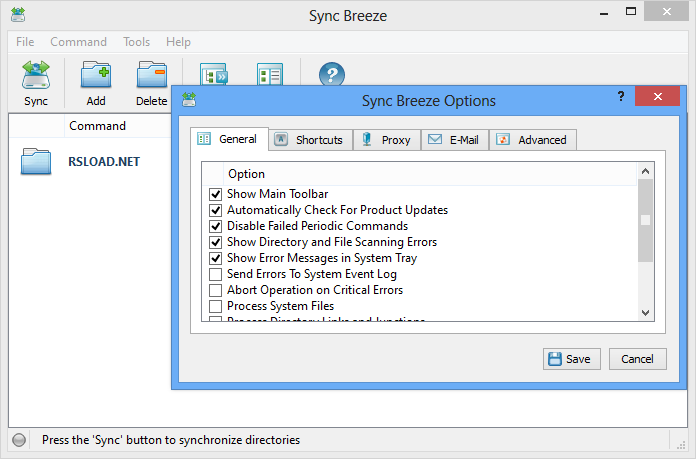
Task: Click the Command column header in main window
Action: tap(117, 126)
